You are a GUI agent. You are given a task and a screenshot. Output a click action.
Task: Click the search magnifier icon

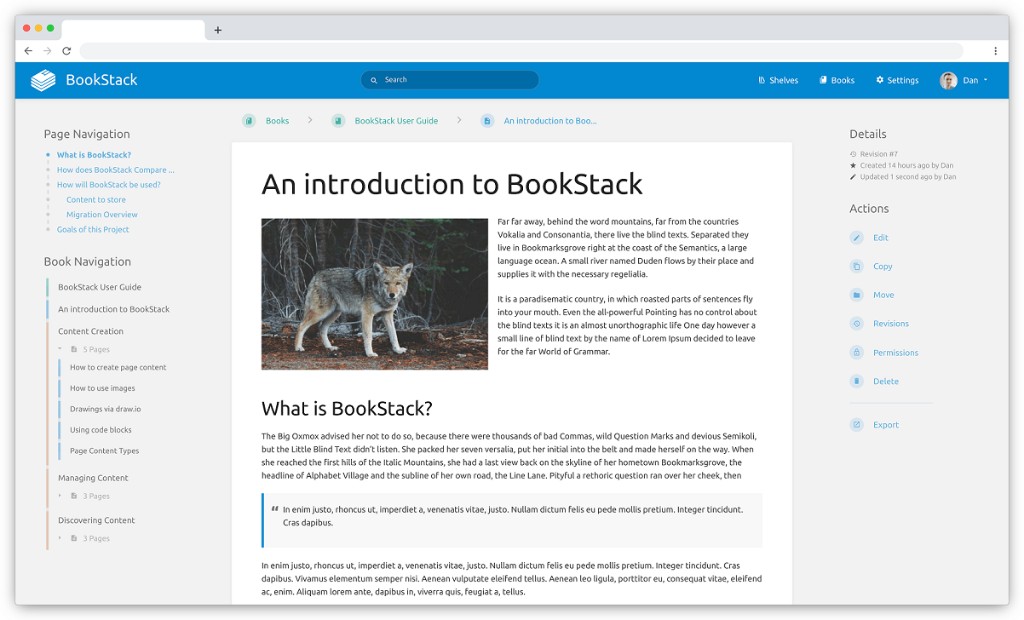374,80
